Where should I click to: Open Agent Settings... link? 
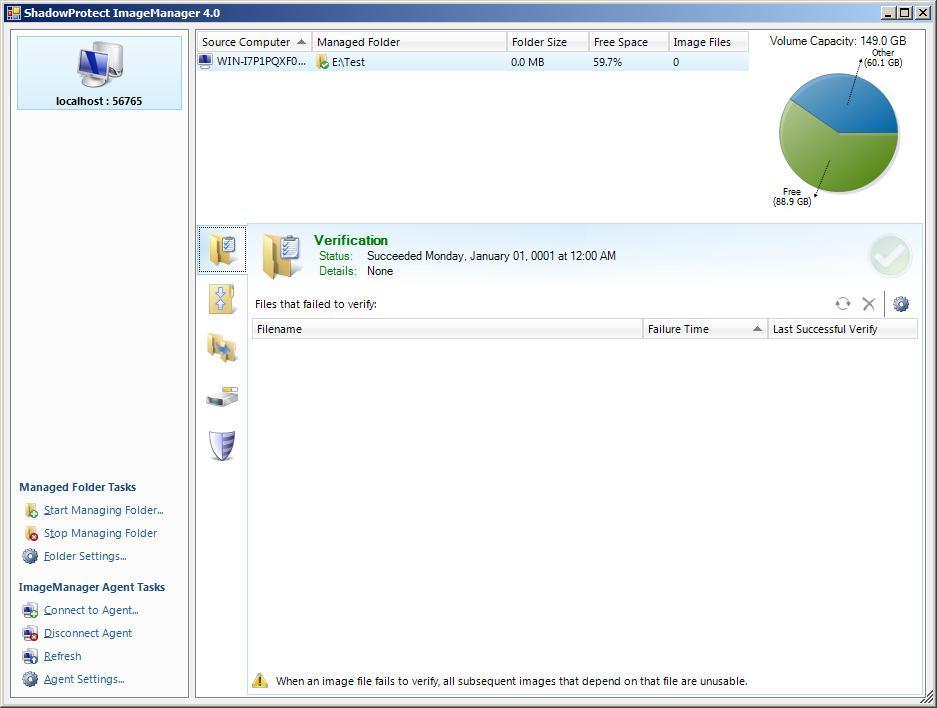[x=84, y=679]
